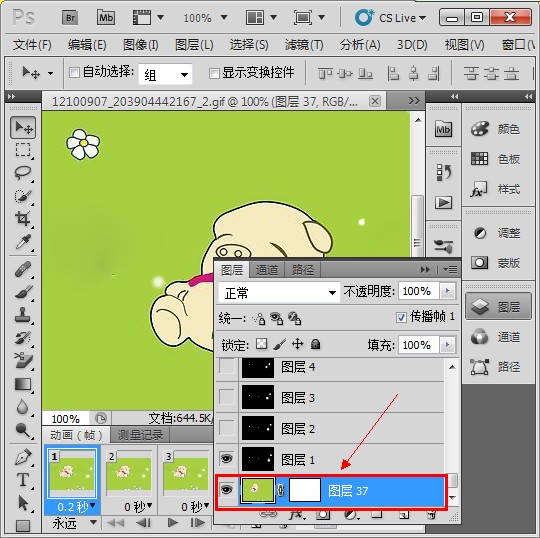Show 图层 3 via visibility box
The width and height of the screenshot is (540, 538).
coord(227,397)
